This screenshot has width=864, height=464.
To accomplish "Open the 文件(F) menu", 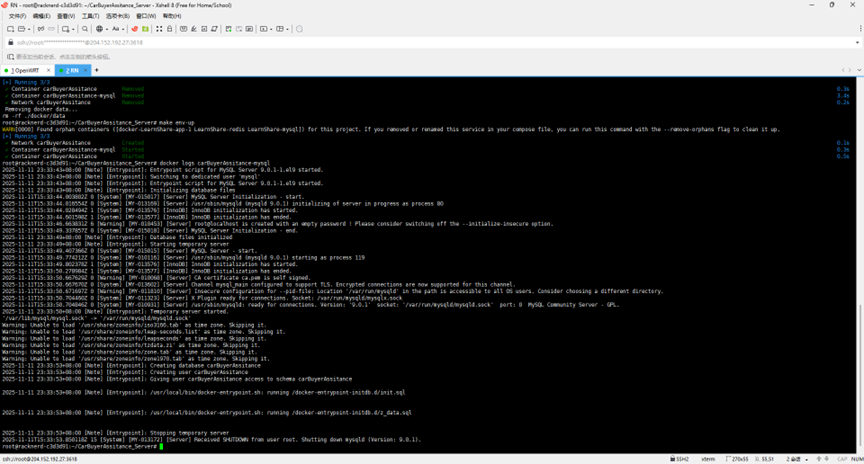I will pyautogui.click(x=17, y=16).
